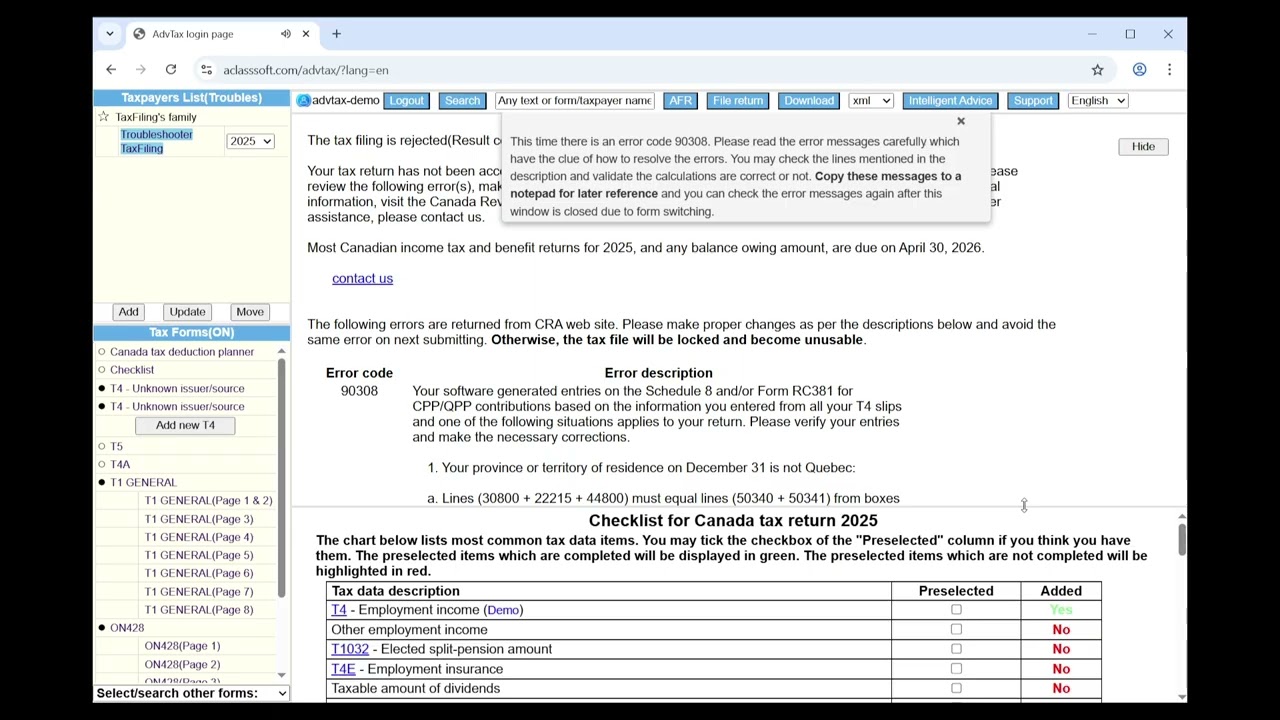Screen dimensions: 1280x720
Task: Tick Preselected for T1032 Elected split-pension amount
Action: point(956,649)
